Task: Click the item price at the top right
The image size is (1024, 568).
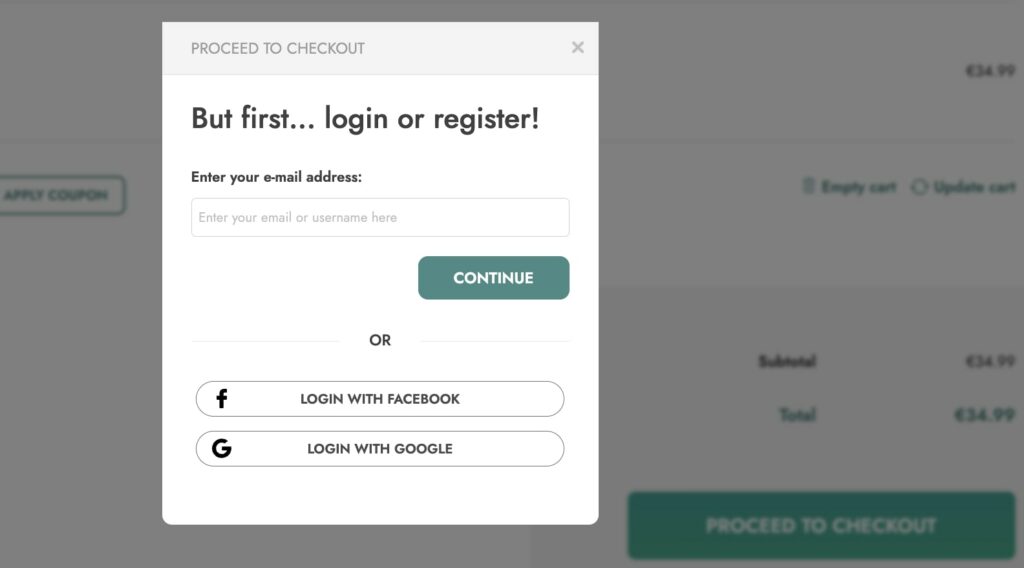Action: coord(991,71)
